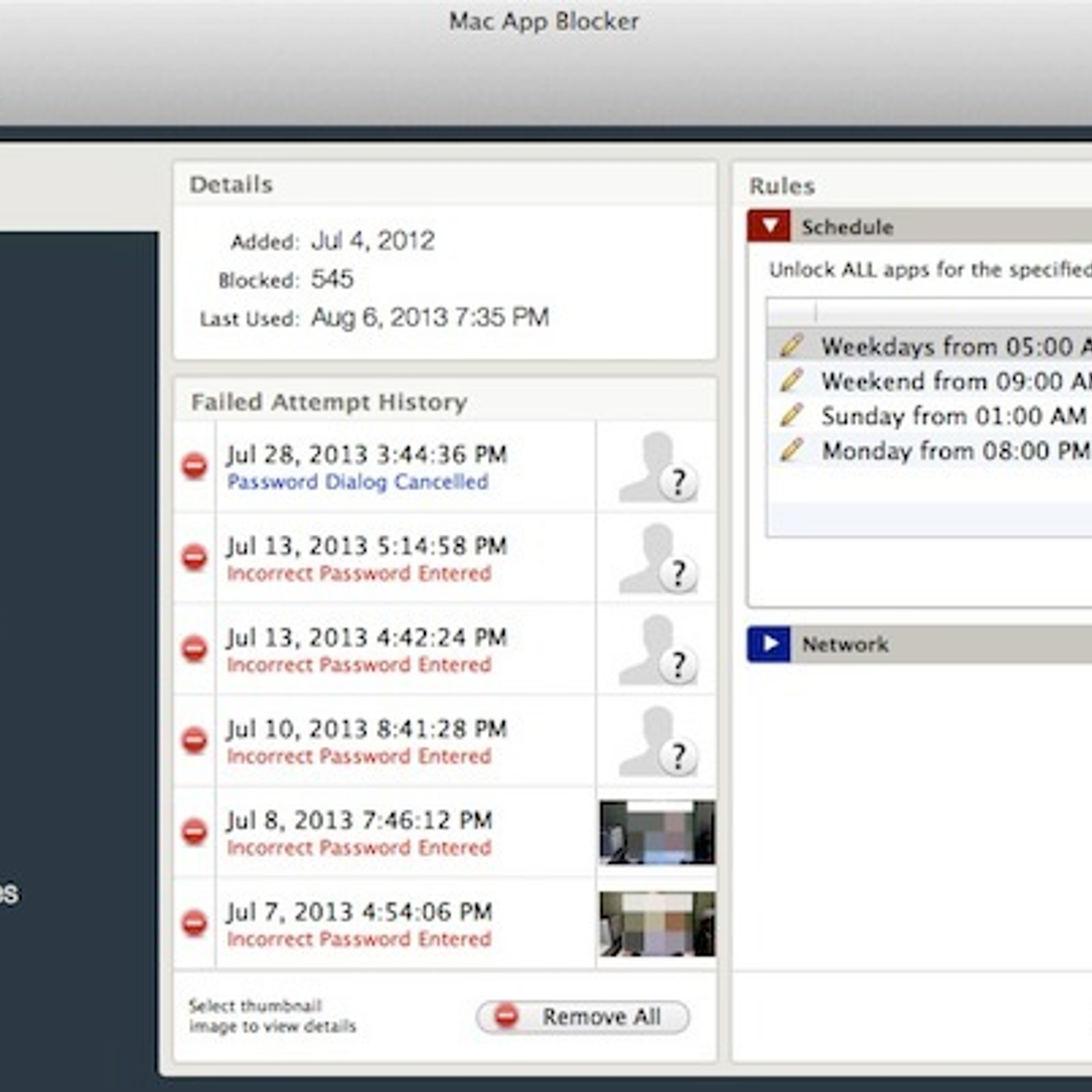
Task: Delete the Jul 13 5:14:58 PM attempt
Action: point(194,557)
